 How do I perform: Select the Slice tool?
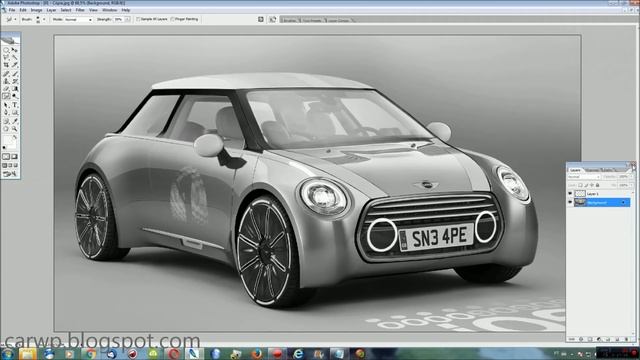point(15,64)
